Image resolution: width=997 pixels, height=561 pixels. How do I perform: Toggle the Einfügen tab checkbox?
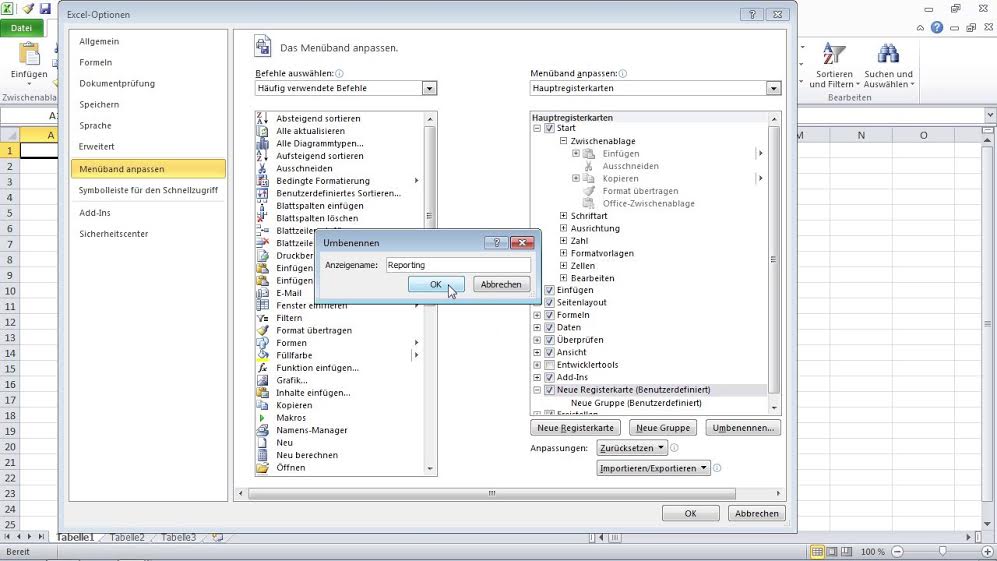point(550,290)
